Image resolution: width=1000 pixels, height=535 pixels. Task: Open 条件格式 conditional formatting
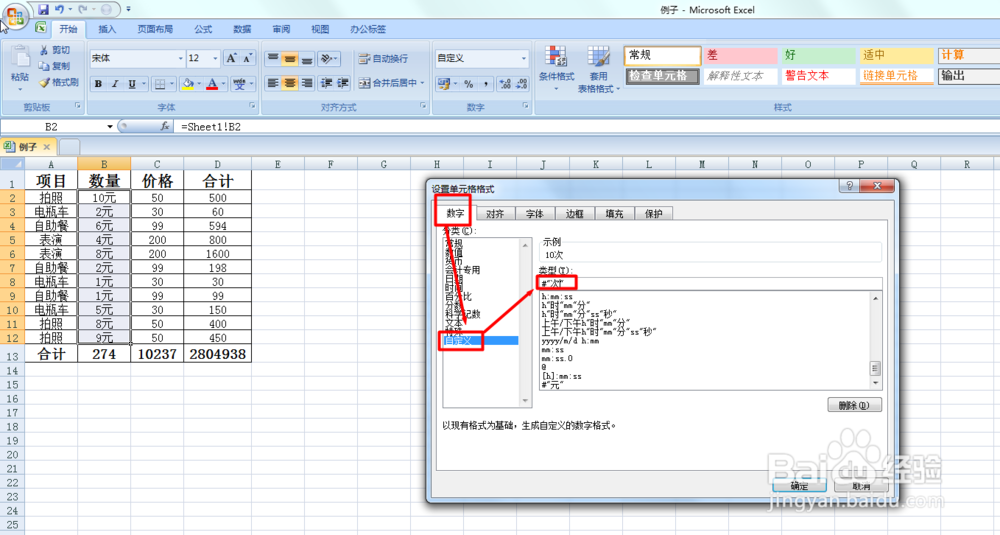556,69
